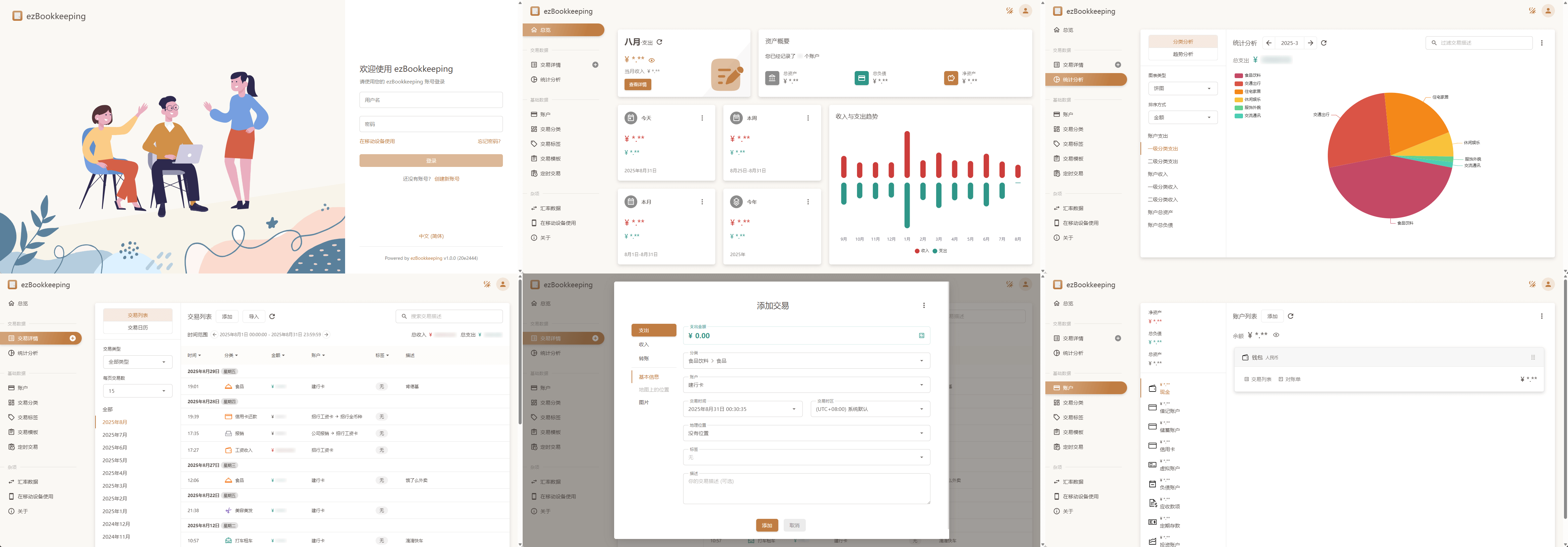The width and height of the screenshot is (1568, 547).
Task: Toggle eye icon beside account list balance
Action: pyautogui.click(x=1277, y=335)
